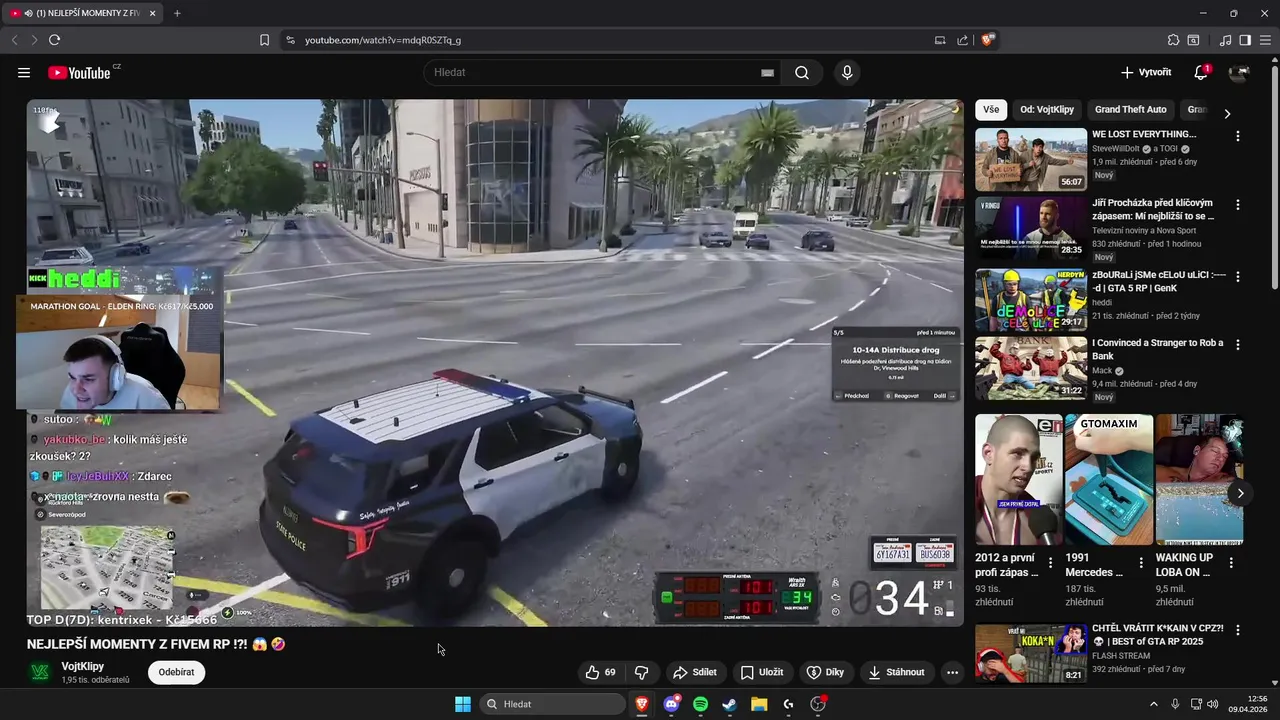Screen dimensions: 1280x720
Task: Open the WAKING UP LOBA short title
Action: point(1185,565)
